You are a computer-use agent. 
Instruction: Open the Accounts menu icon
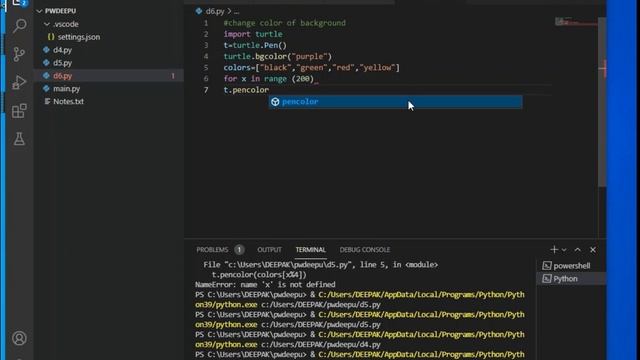pos(19,338)
